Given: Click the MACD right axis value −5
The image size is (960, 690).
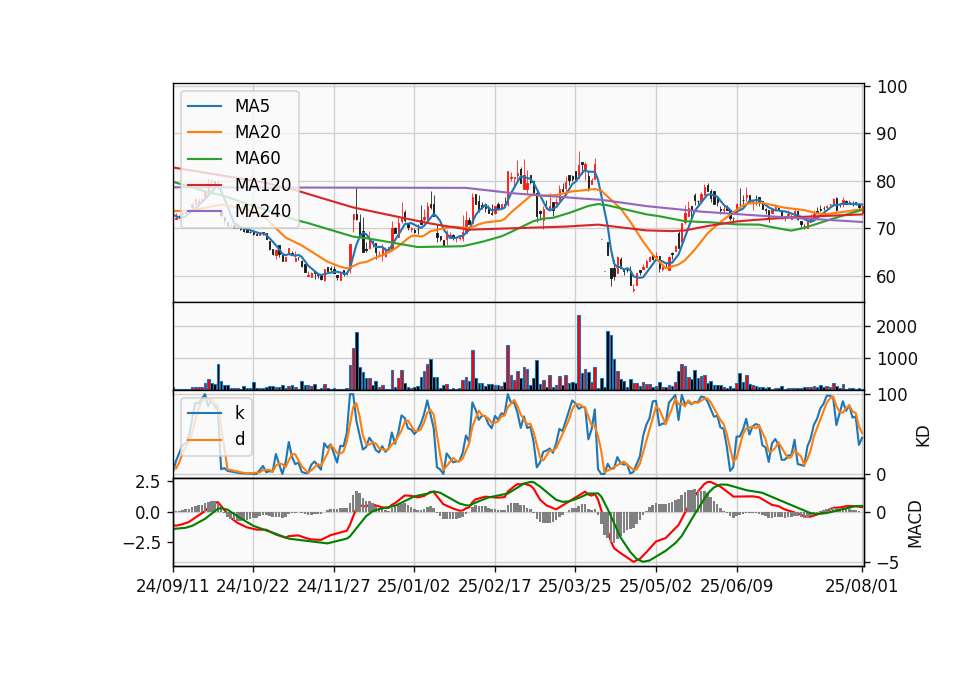Looking at the screenshot, I should 886,563.
